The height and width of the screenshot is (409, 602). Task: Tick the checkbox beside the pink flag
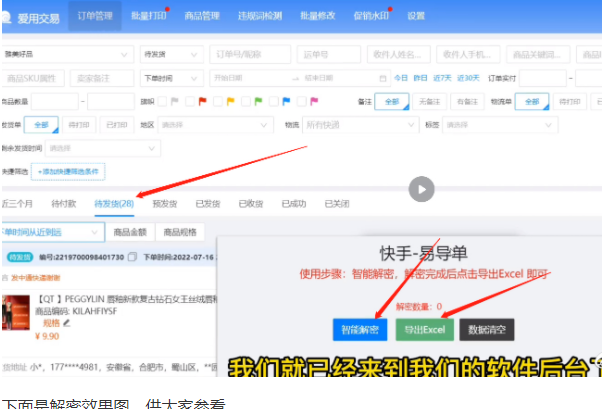(302, 101)
